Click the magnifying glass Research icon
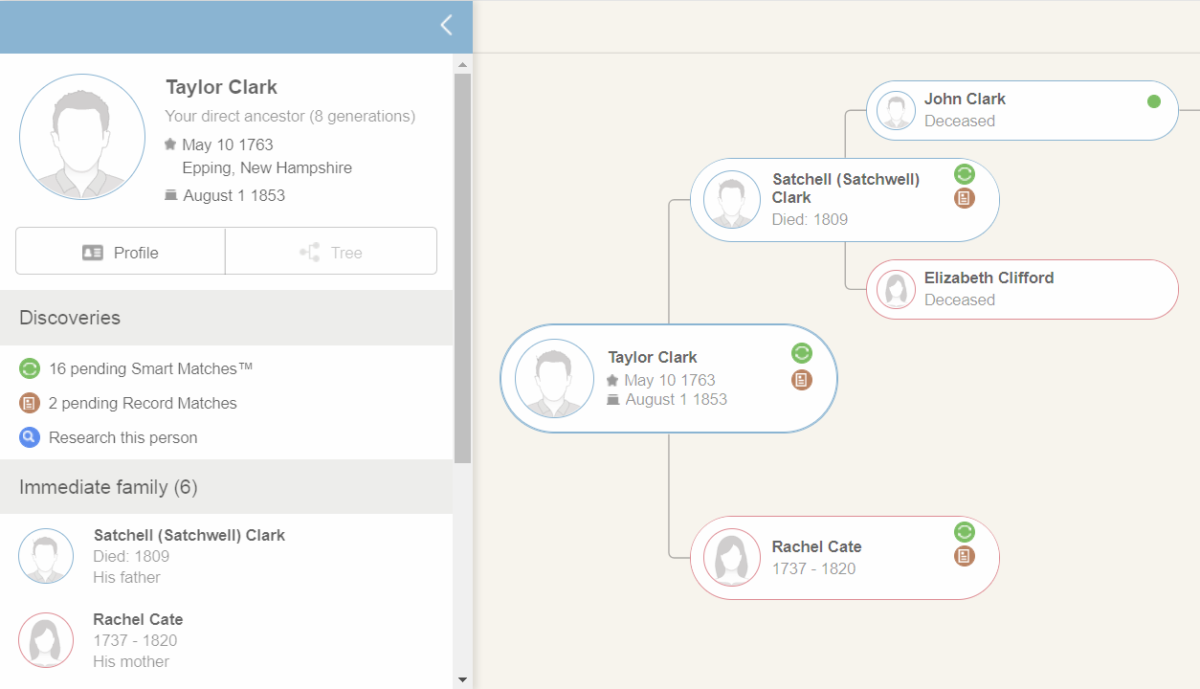This screenshot has height=689, width=1200. (x=28, y=437)
